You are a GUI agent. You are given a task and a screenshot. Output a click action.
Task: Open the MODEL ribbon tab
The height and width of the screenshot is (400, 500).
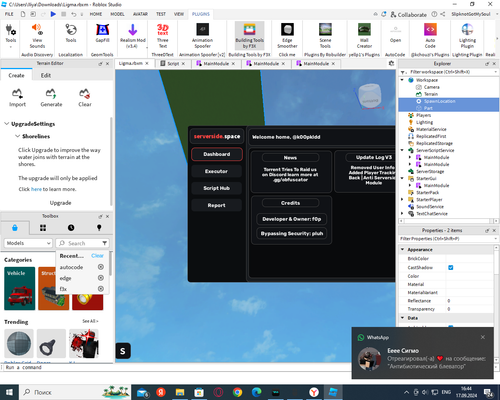coord(117,14)
